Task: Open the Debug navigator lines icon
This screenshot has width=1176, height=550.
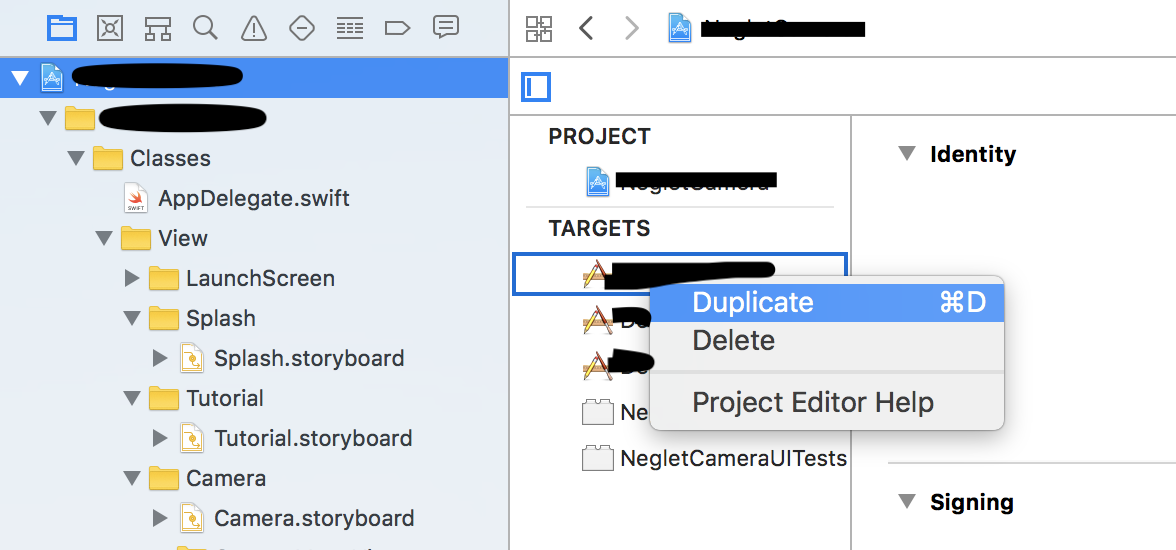Action: [x=350, y=29]
